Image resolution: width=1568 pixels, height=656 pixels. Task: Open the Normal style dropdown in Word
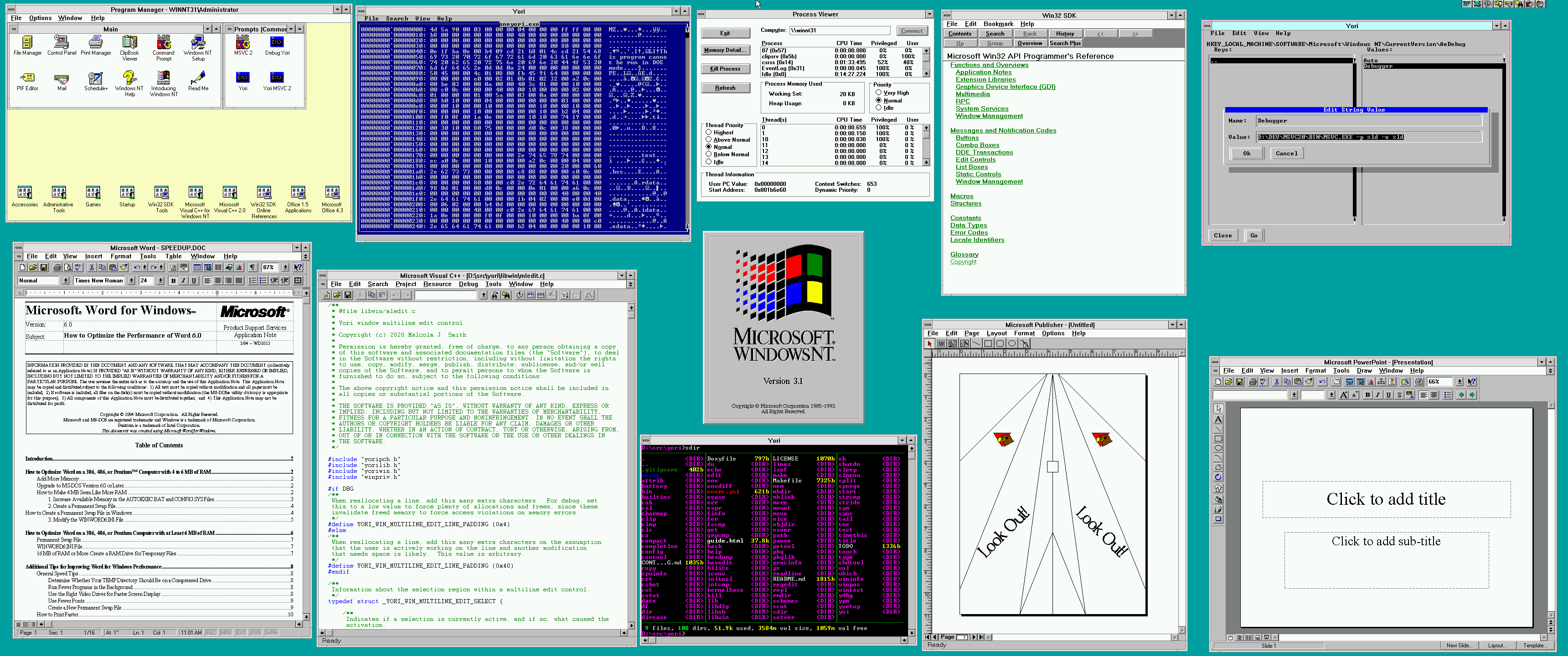point(66,281)
